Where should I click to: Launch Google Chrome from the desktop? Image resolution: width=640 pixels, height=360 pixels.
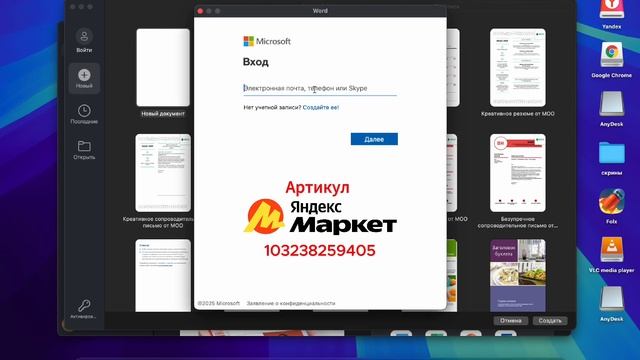611,54
